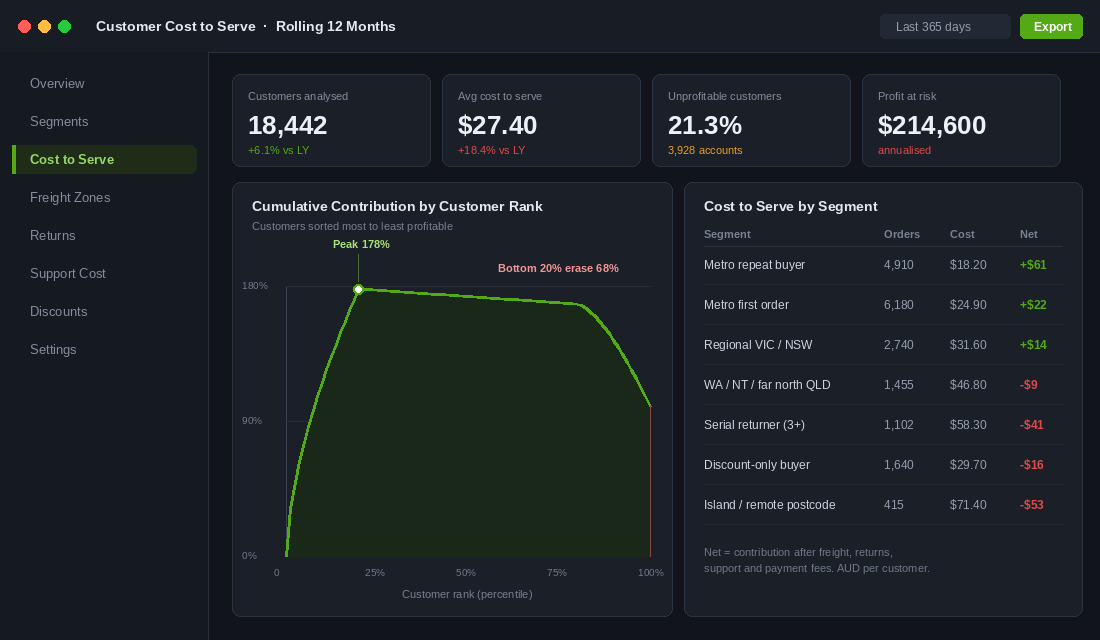The image size is (1100, 640).
Task: Click the Orders column header
Action: point(901,234)
